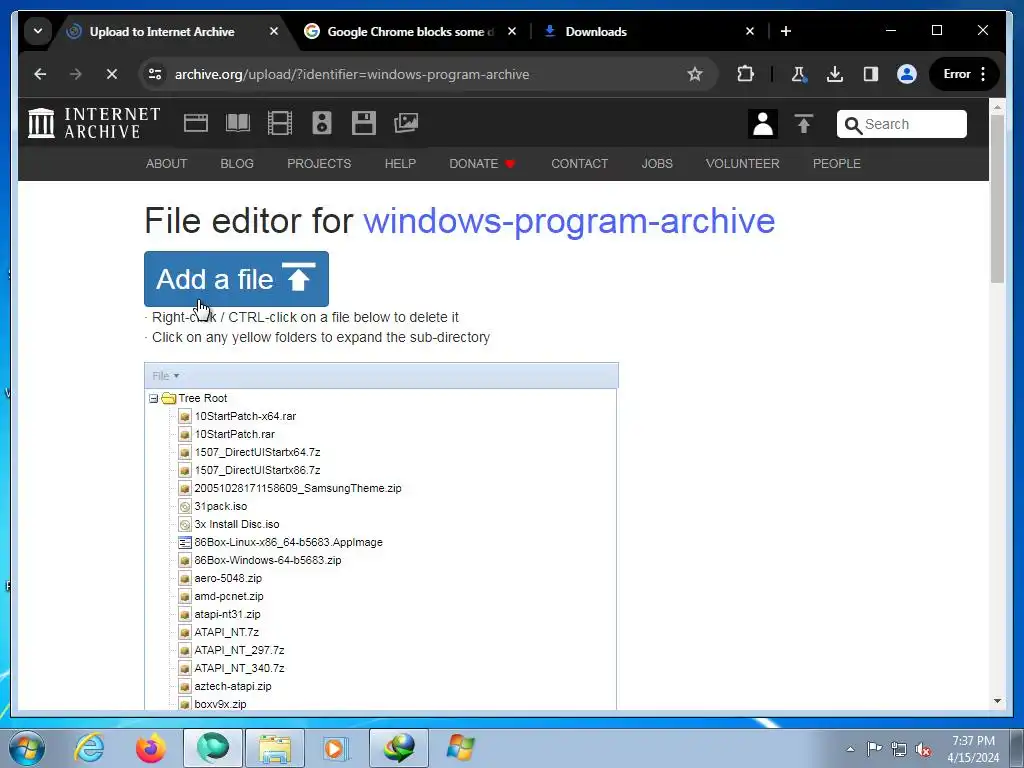Screen dimensions: 1024x768
Task: Open the PROJECTS menu item
Action: tap(319, 164)
